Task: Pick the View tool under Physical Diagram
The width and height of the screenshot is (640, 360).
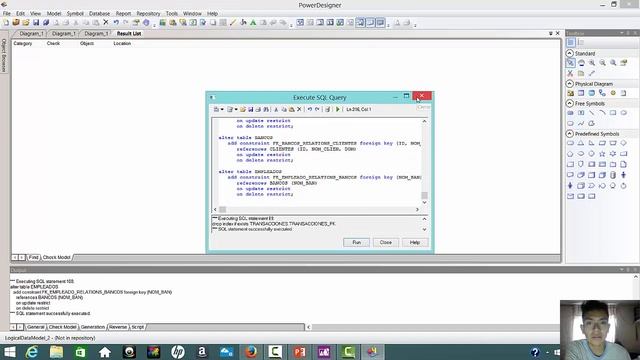Action: 592,93
